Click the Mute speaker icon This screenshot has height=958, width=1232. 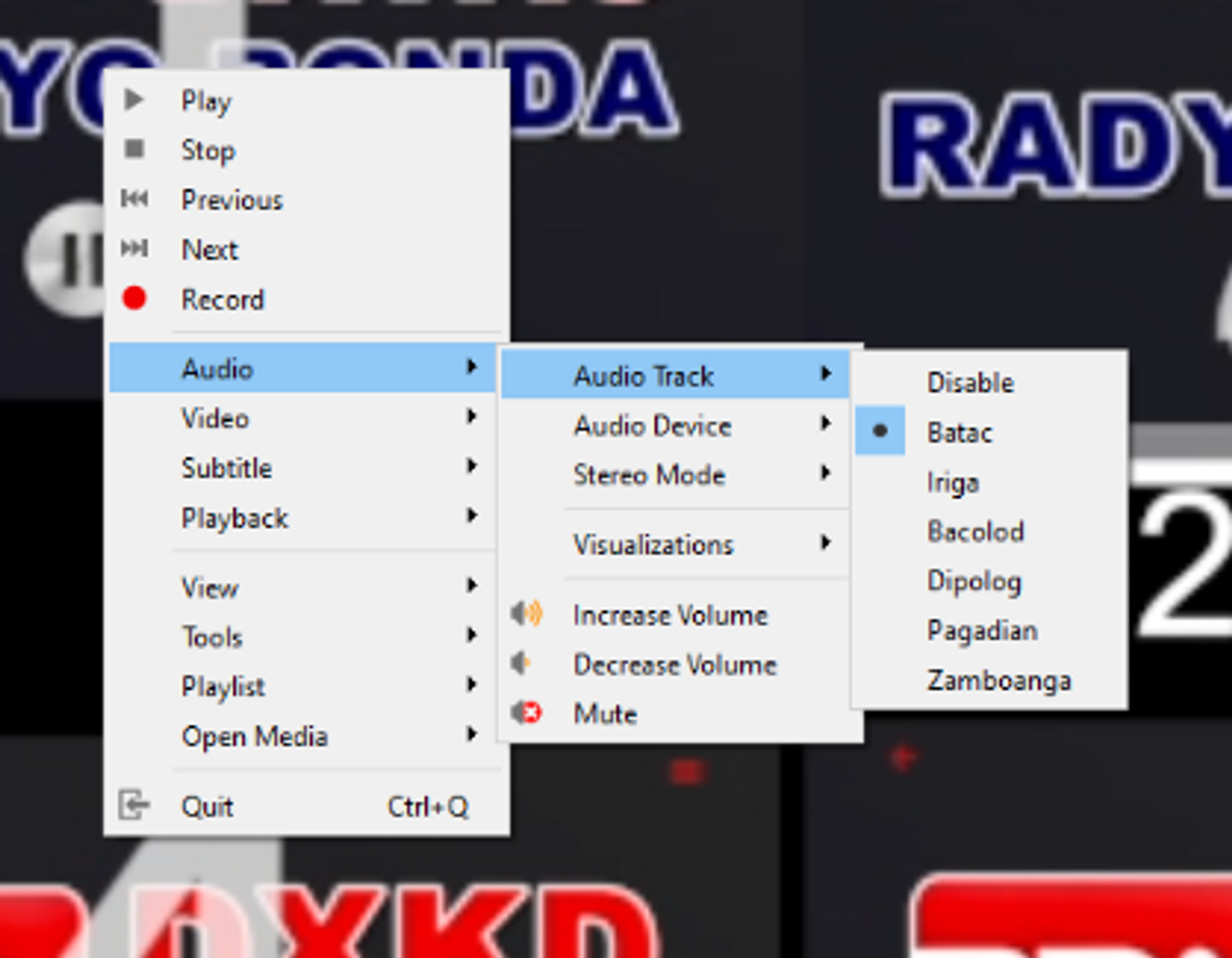coord(526,713)
